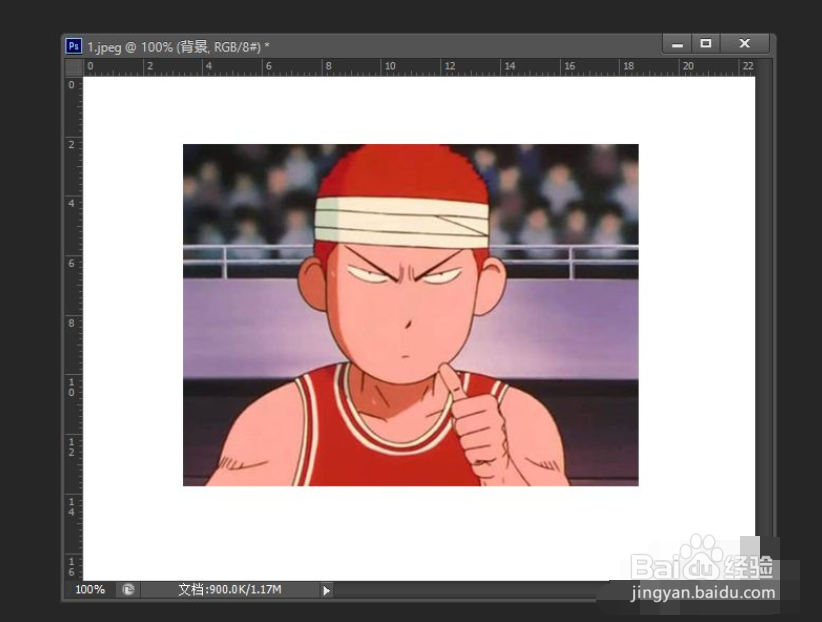This screenshot has height=622, width=822.
Task: Click the 100% zoom level field
Action: point(90,589)
